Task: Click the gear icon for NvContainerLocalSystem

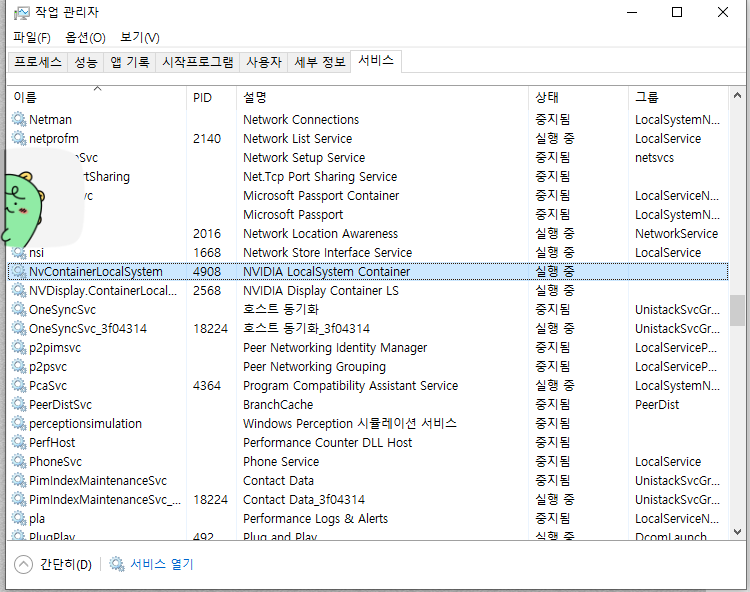Action: (x=19, y=271)
